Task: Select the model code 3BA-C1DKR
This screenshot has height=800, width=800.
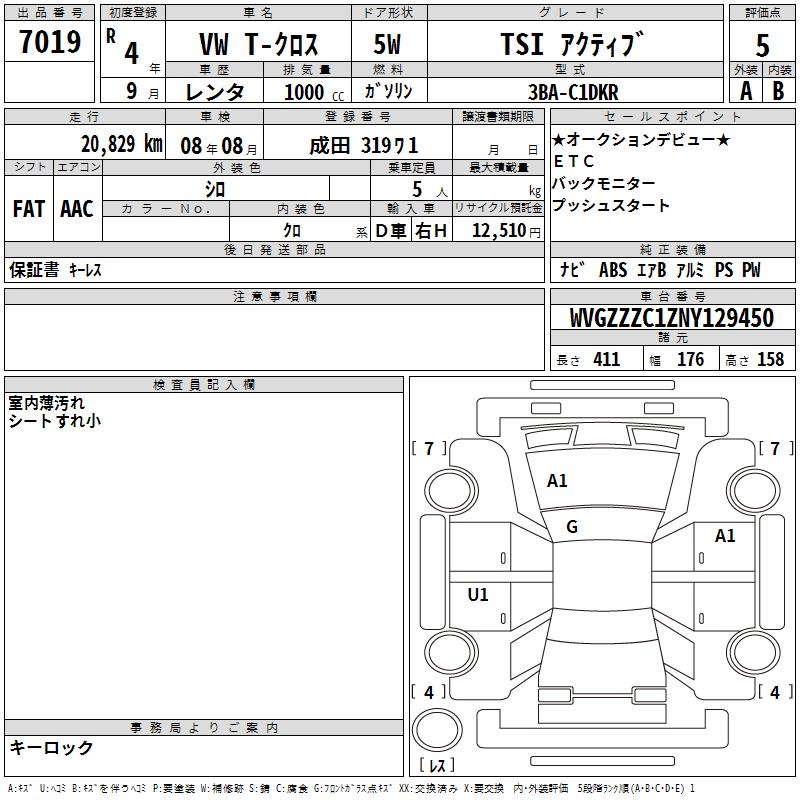Action: [x=573, y=92]
